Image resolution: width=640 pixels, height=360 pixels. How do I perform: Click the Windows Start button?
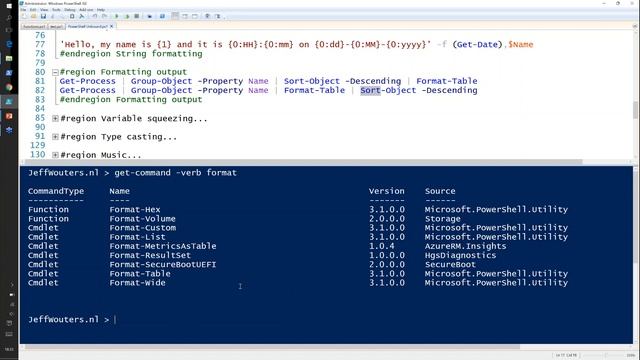pyautogui.click(x=9, y=6)
